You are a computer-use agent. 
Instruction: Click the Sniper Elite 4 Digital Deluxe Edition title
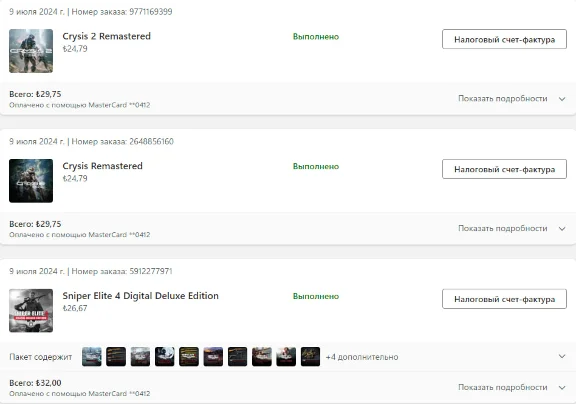(140, 296)
